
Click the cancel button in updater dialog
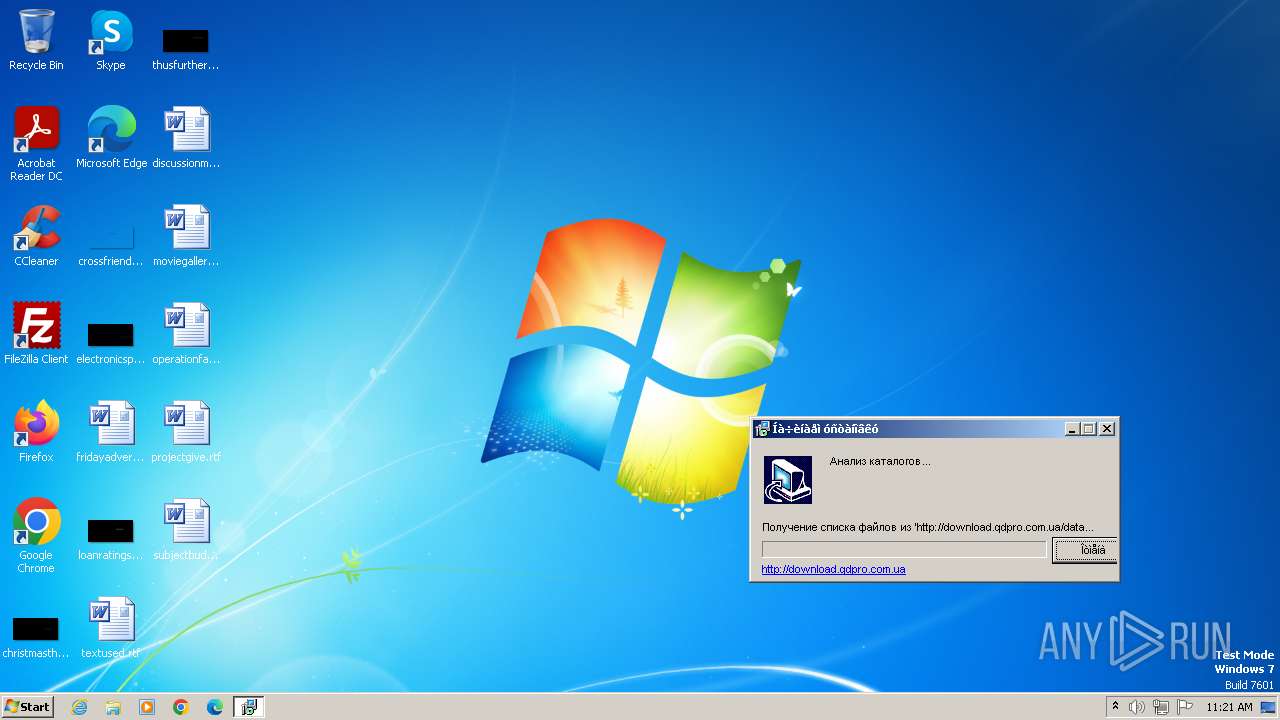coord(1085,550)
